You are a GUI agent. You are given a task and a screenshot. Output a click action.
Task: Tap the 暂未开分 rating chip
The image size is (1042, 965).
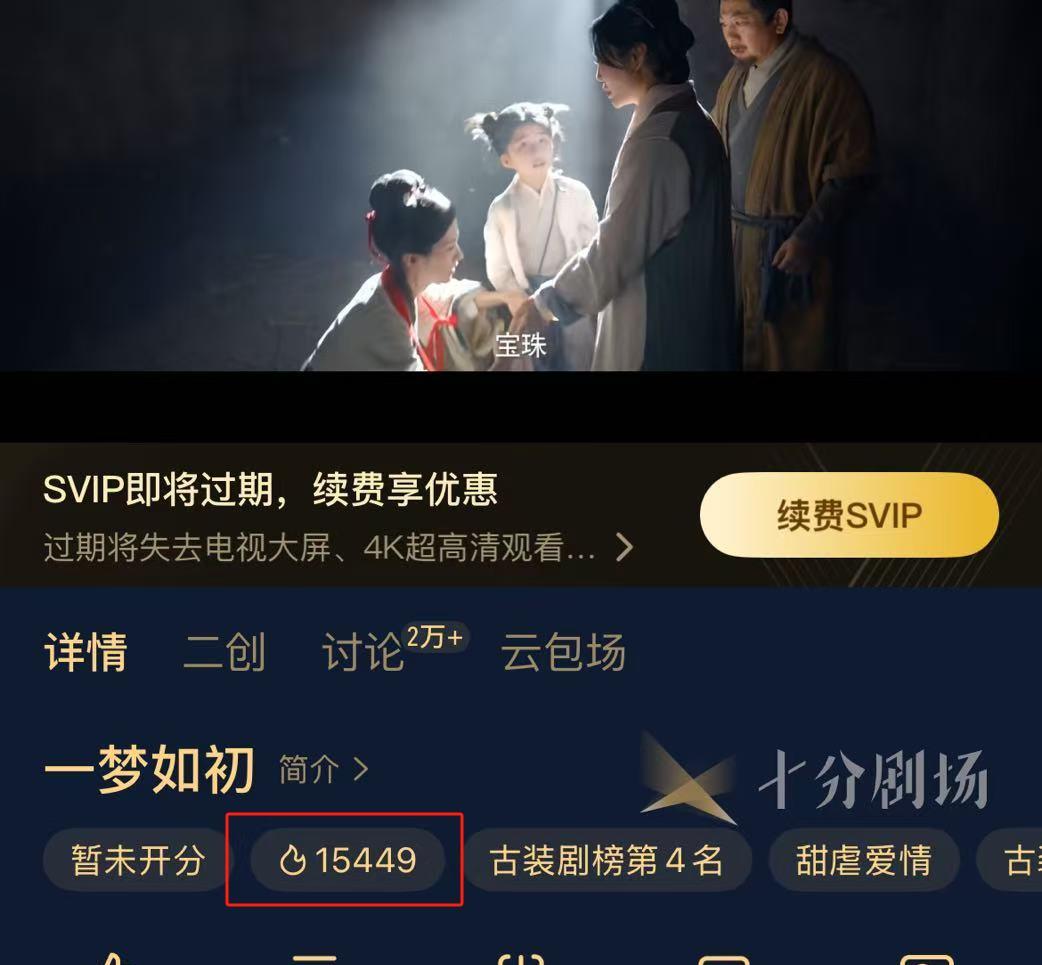tap(138, 860)
